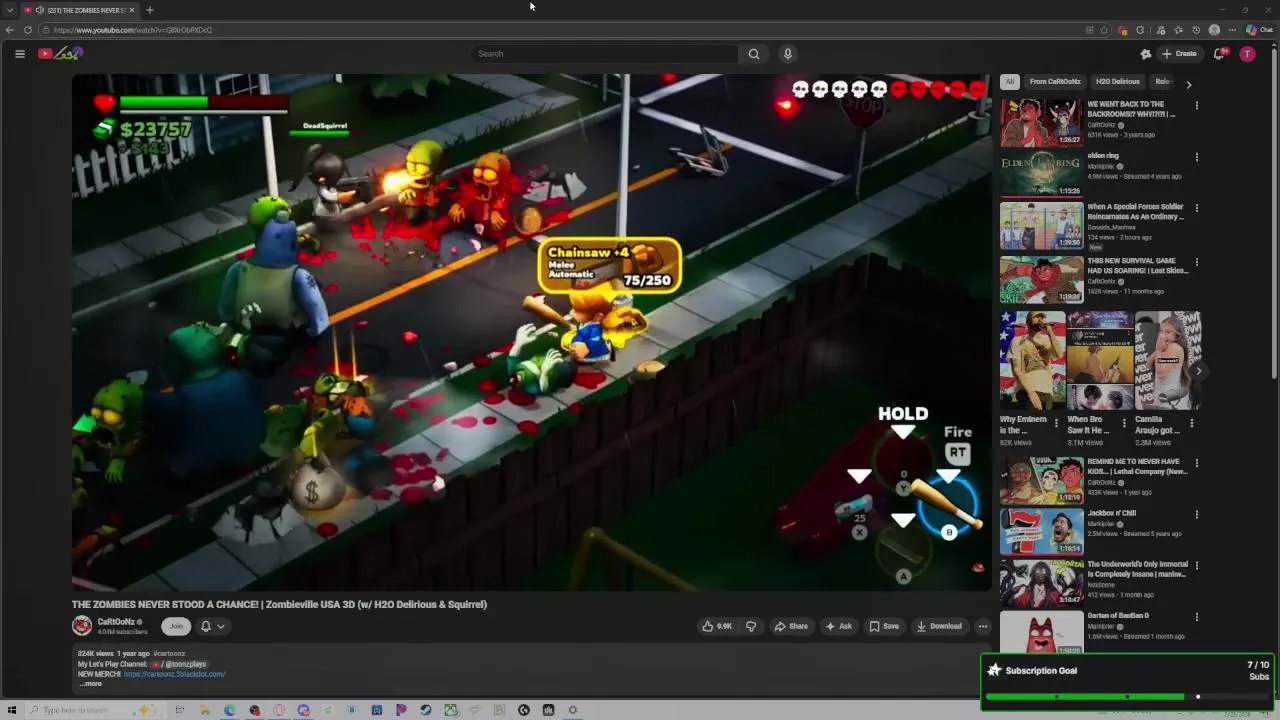Save video with the Save button

(884, 626)
